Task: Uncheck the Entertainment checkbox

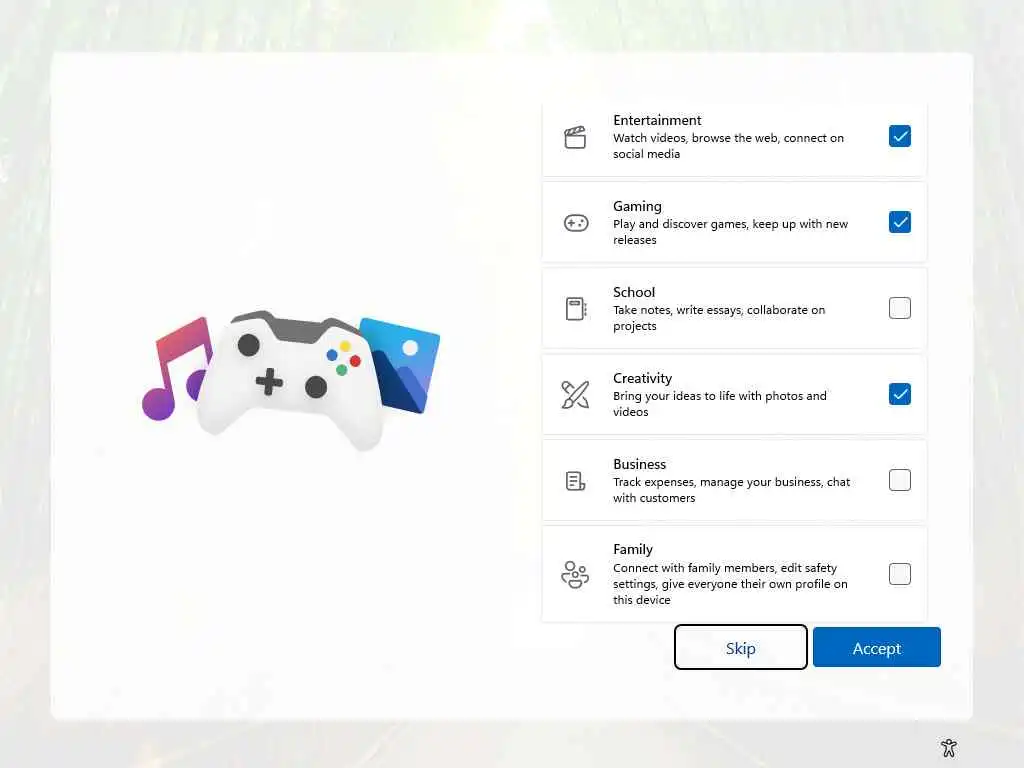Action: [899, 136]
